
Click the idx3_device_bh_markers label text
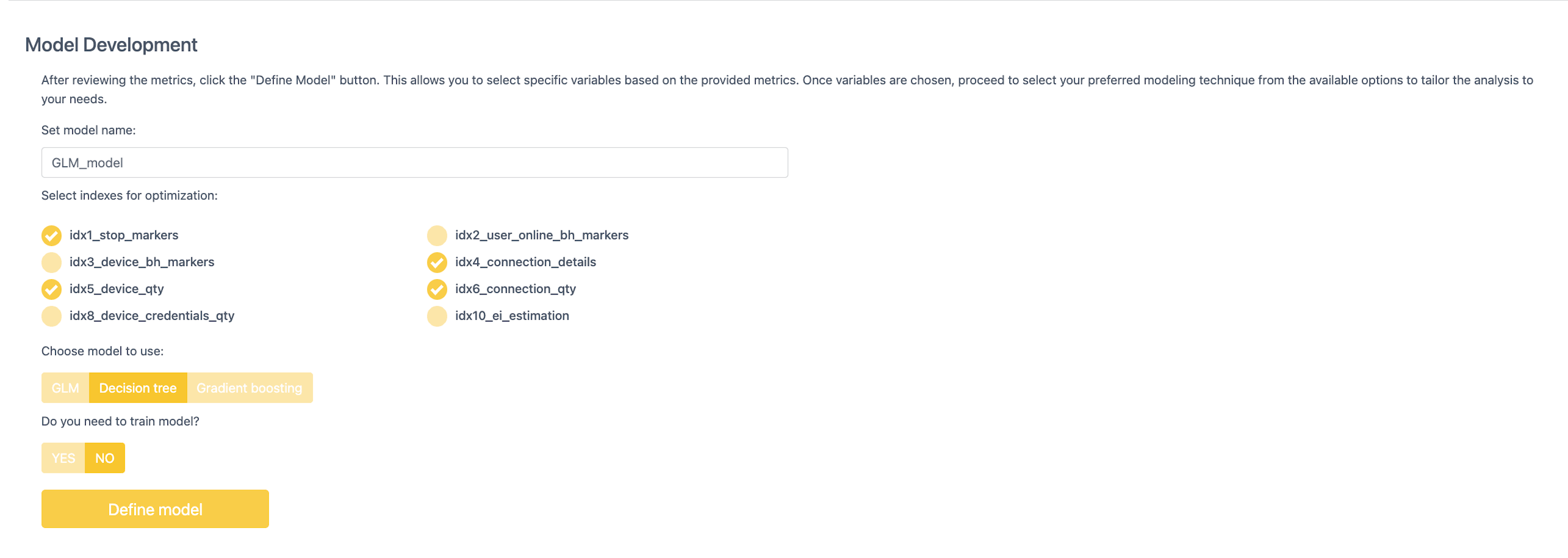coord(142,262)
